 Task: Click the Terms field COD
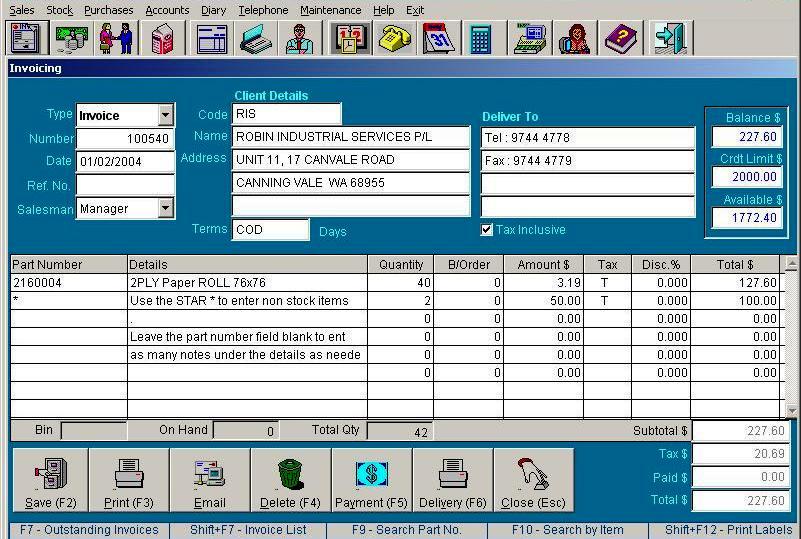[x=270, y=230]
